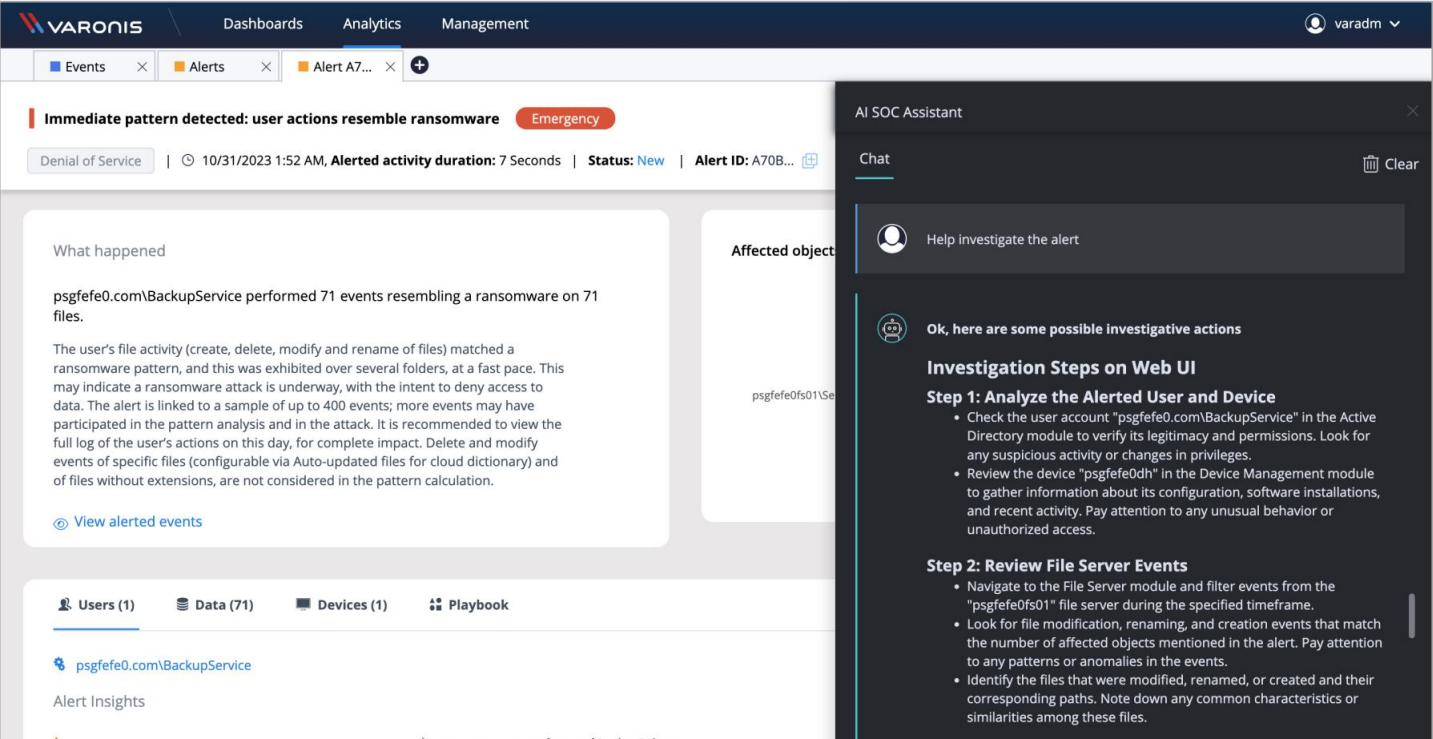Open the Dashboards menu
1433x739 pixels.
coord(261,22)
